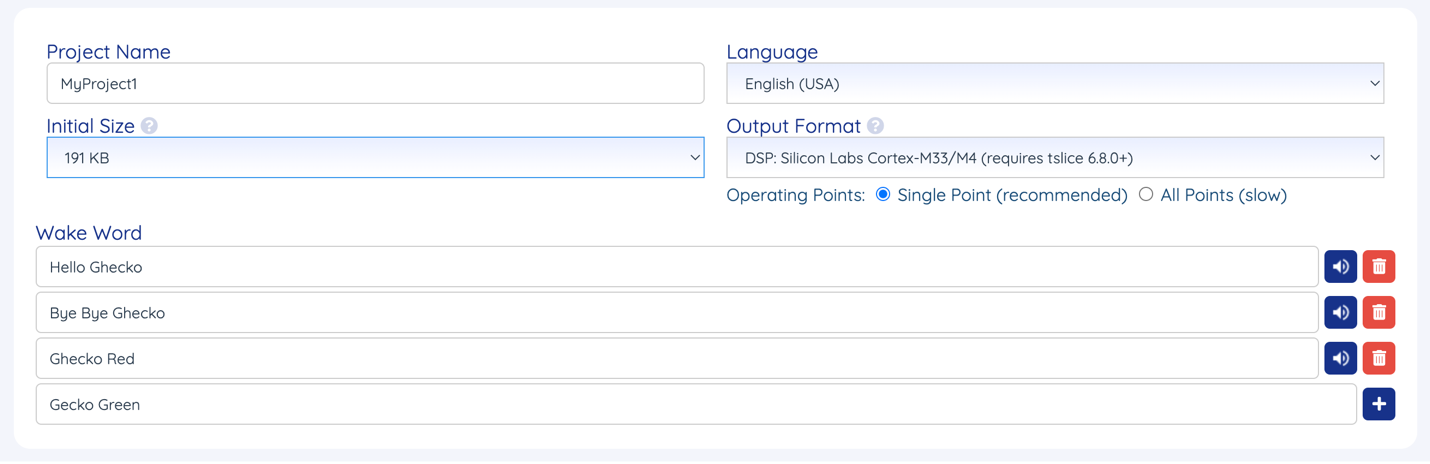Edit the Ghecko Red text field

(x=677, y=358)
